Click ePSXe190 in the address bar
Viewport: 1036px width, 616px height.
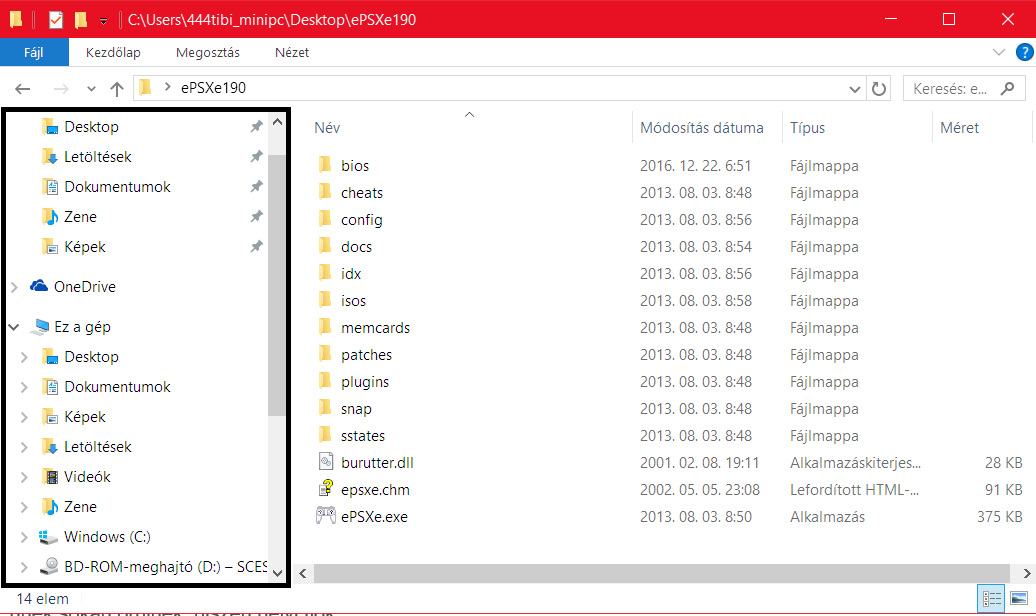[213, 88]
